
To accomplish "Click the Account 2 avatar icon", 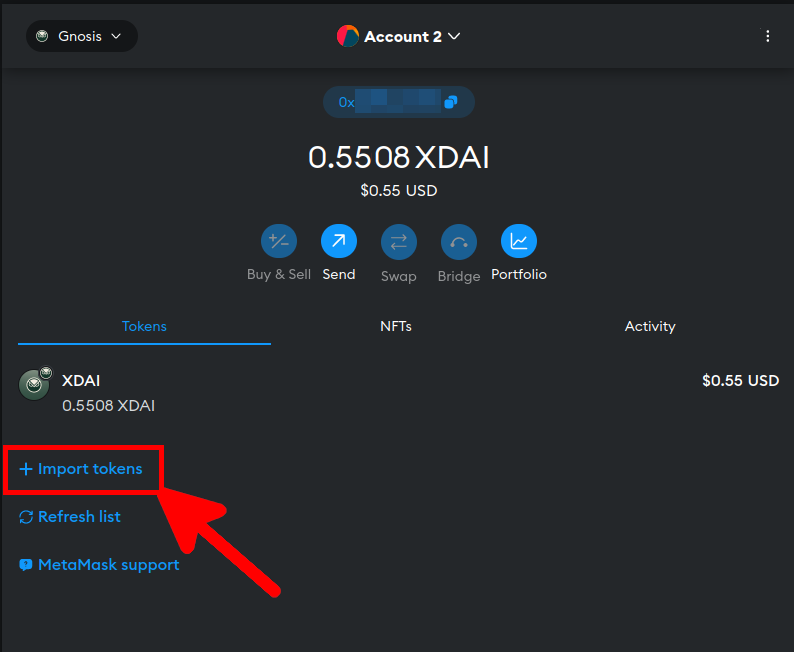I will click(348, 37).
